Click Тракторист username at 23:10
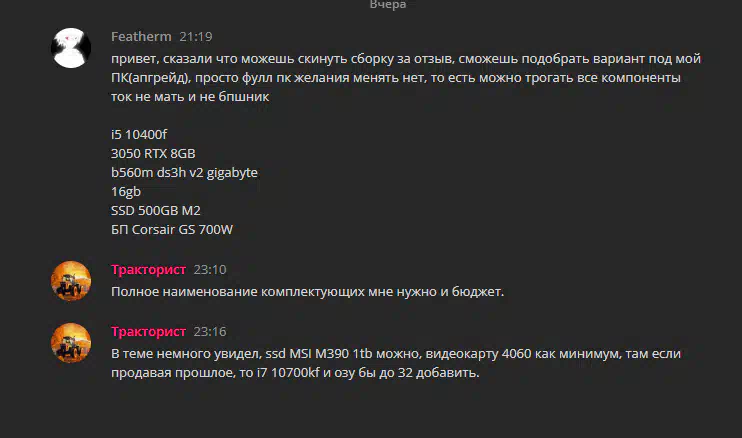The image size is (742, 438). (148, 269)
